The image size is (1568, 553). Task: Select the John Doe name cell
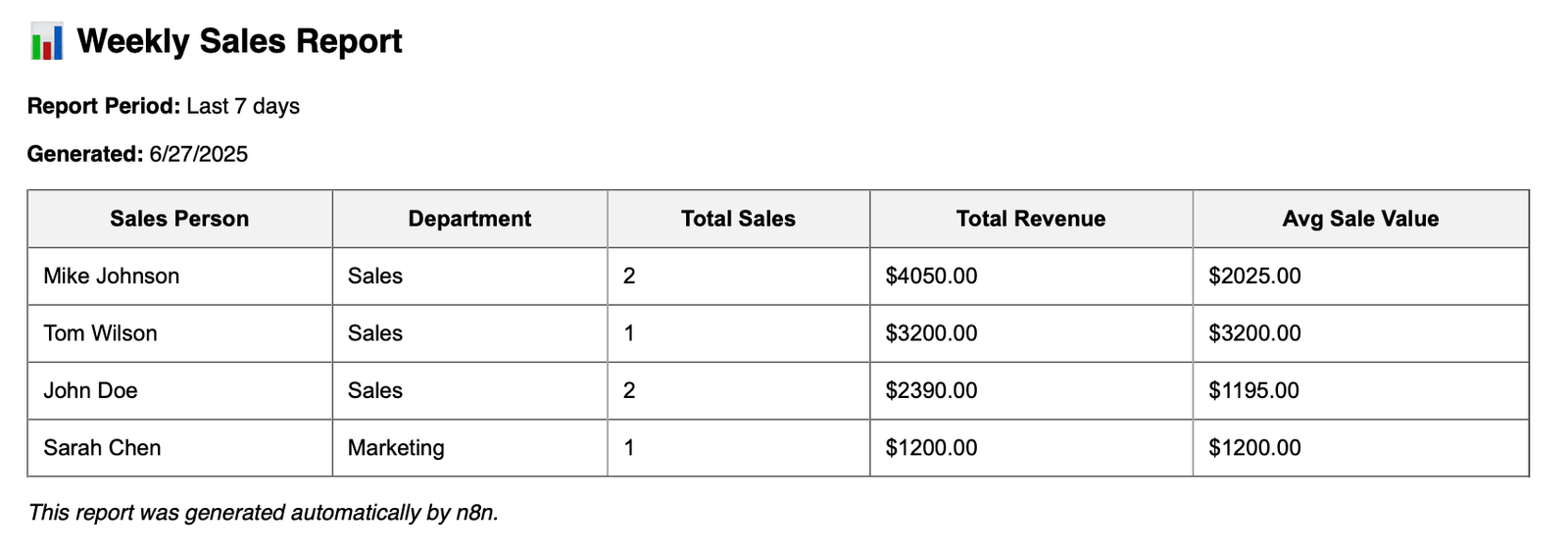[179, 390]
